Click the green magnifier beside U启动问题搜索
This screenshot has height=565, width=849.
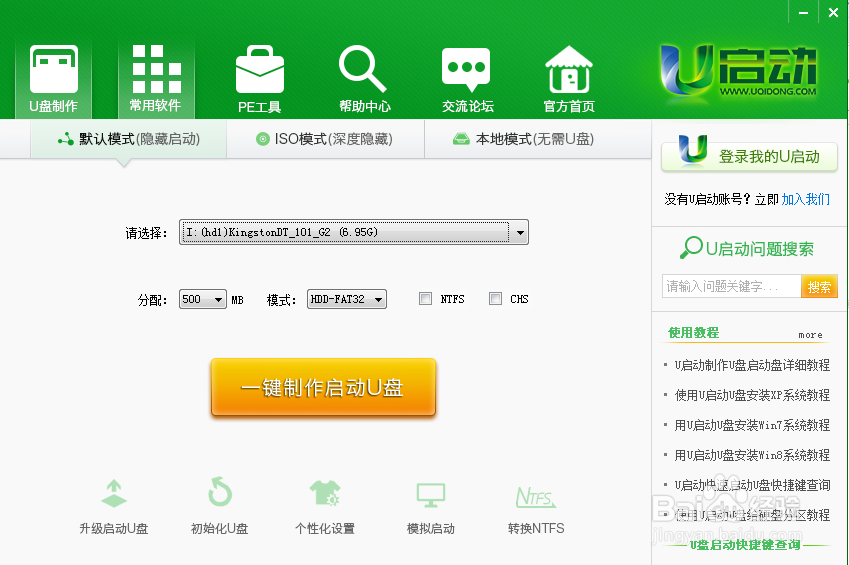691,248
